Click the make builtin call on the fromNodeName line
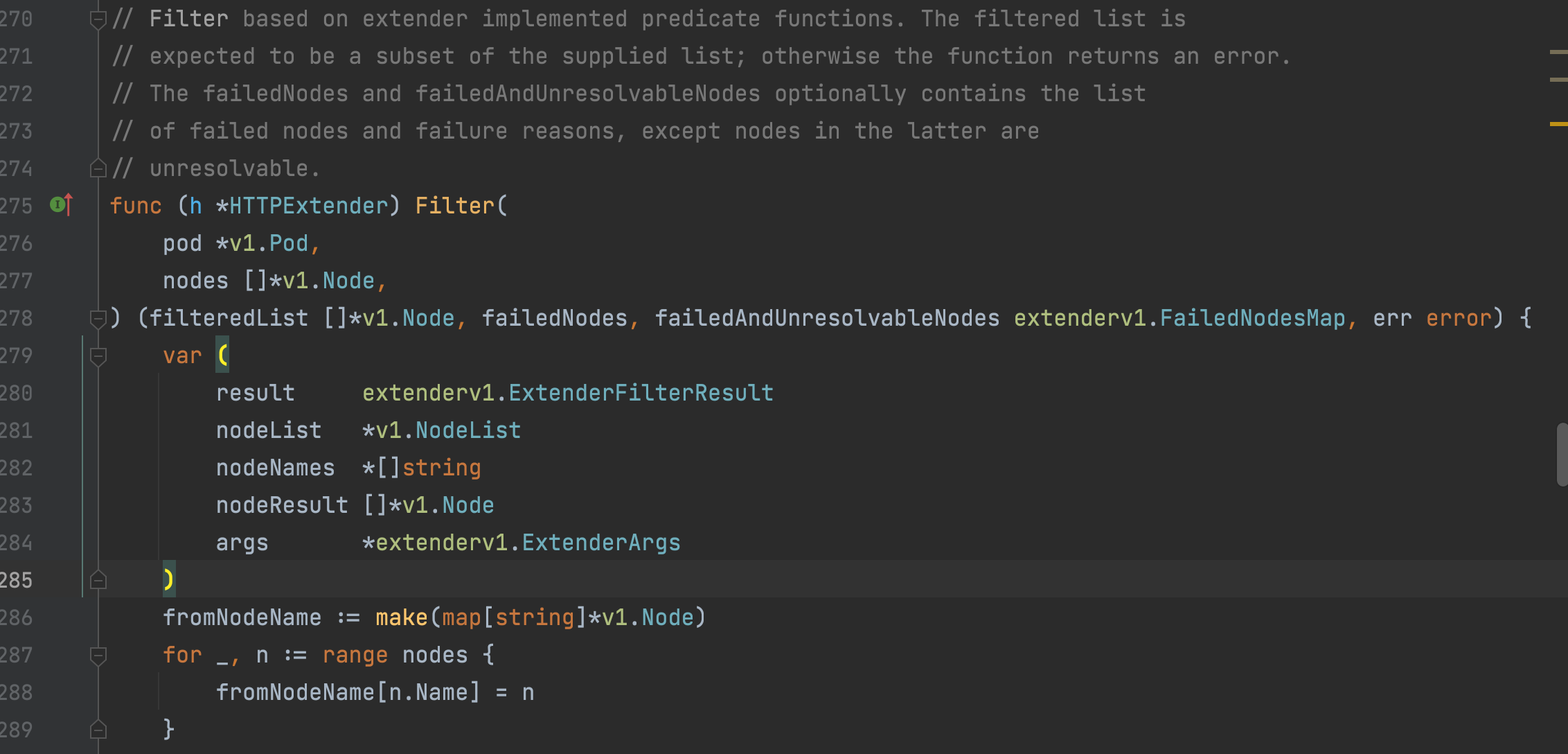The image size is (1568, 754). point(401,617)
